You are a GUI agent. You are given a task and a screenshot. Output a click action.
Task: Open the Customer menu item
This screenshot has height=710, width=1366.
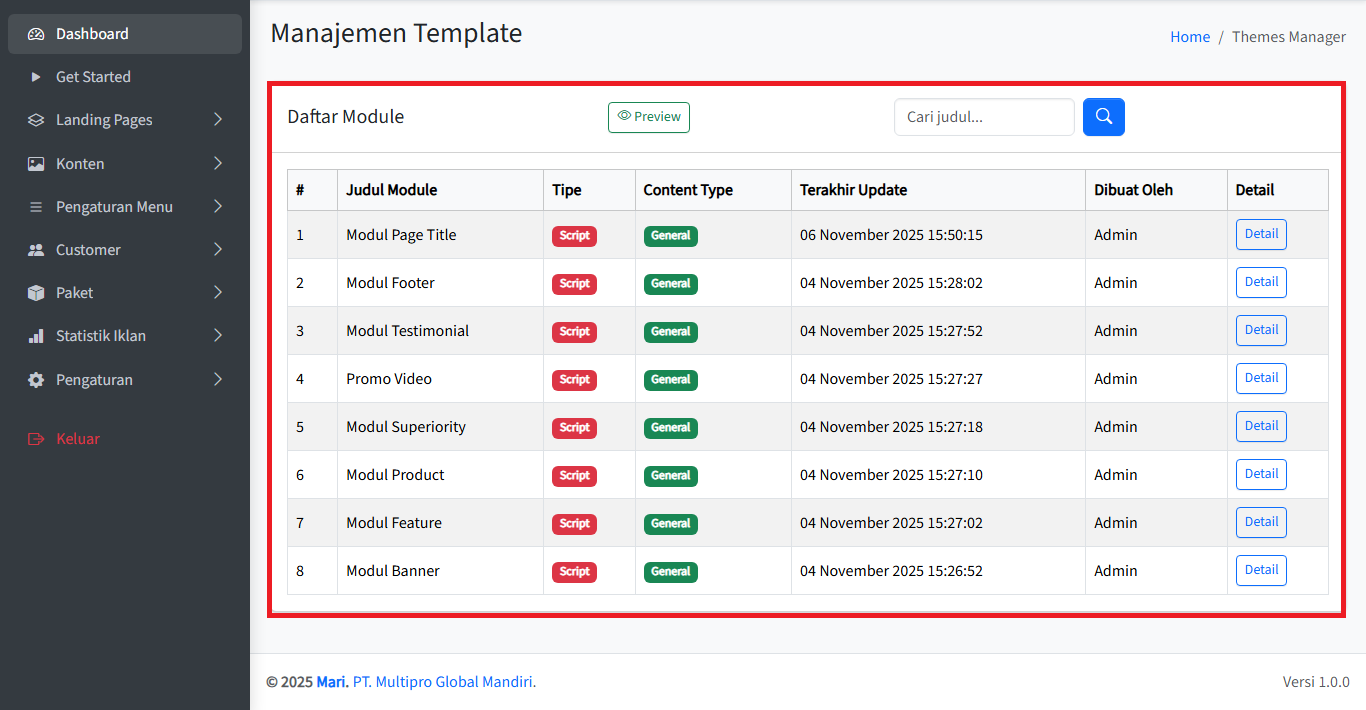click(x=88, y=250)
